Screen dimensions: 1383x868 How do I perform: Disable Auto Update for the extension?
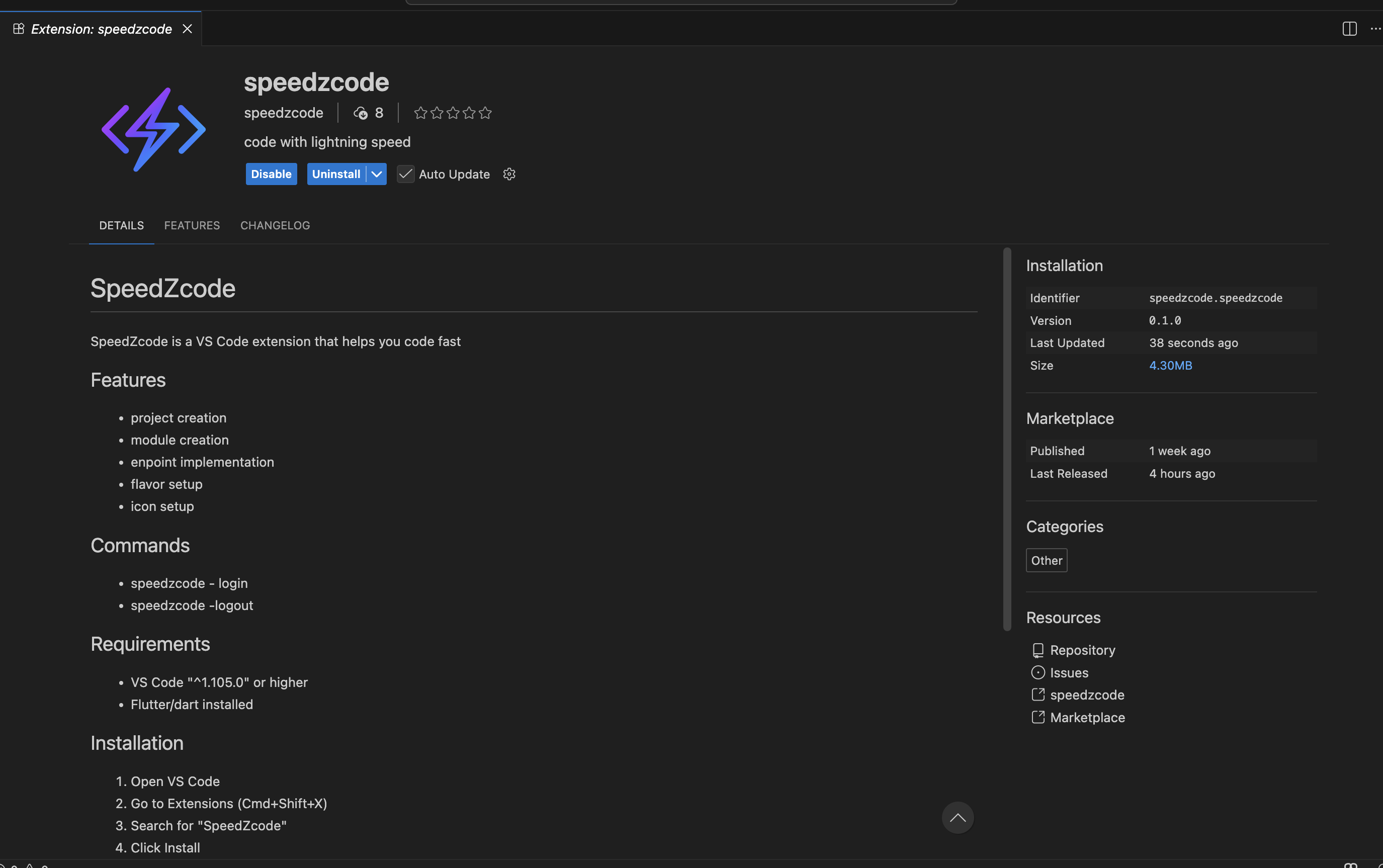click(405, 174)
